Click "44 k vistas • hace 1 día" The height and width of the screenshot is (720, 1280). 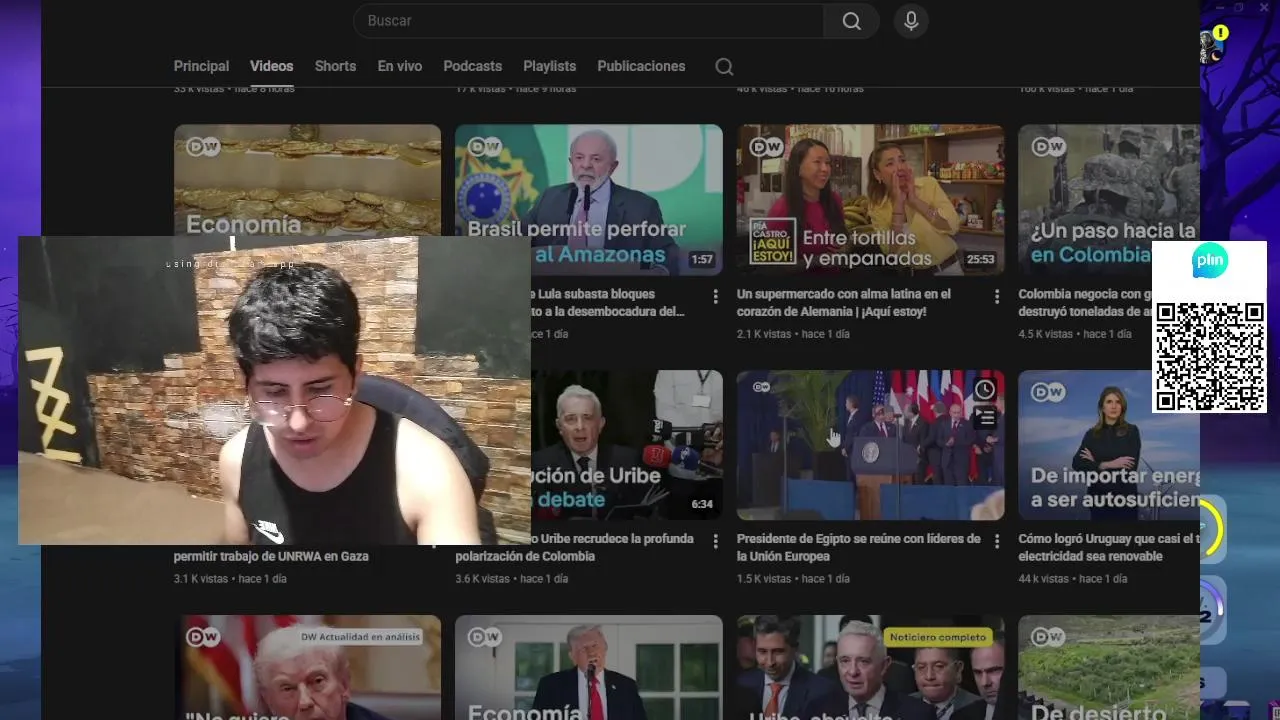click(1072, 579)
